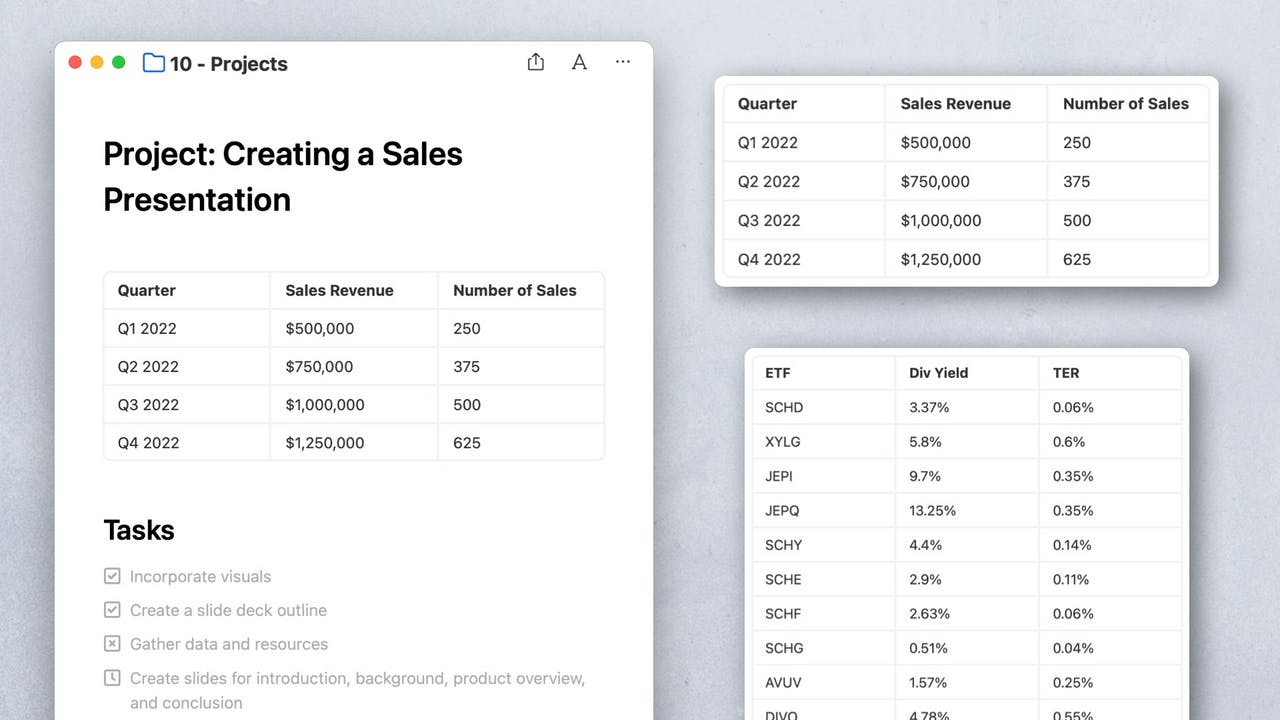
Task: Click the $1,250,000 cell in the note table
Action: [x=325, y=443]
